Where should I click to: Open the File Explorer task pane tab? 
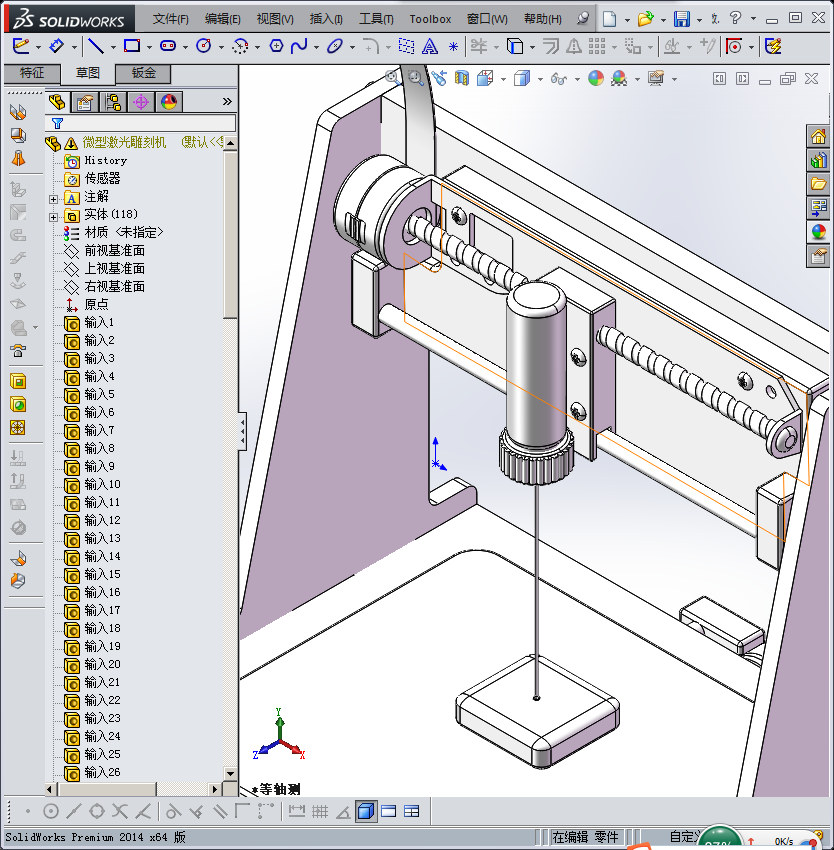click(x=818, y=184)
